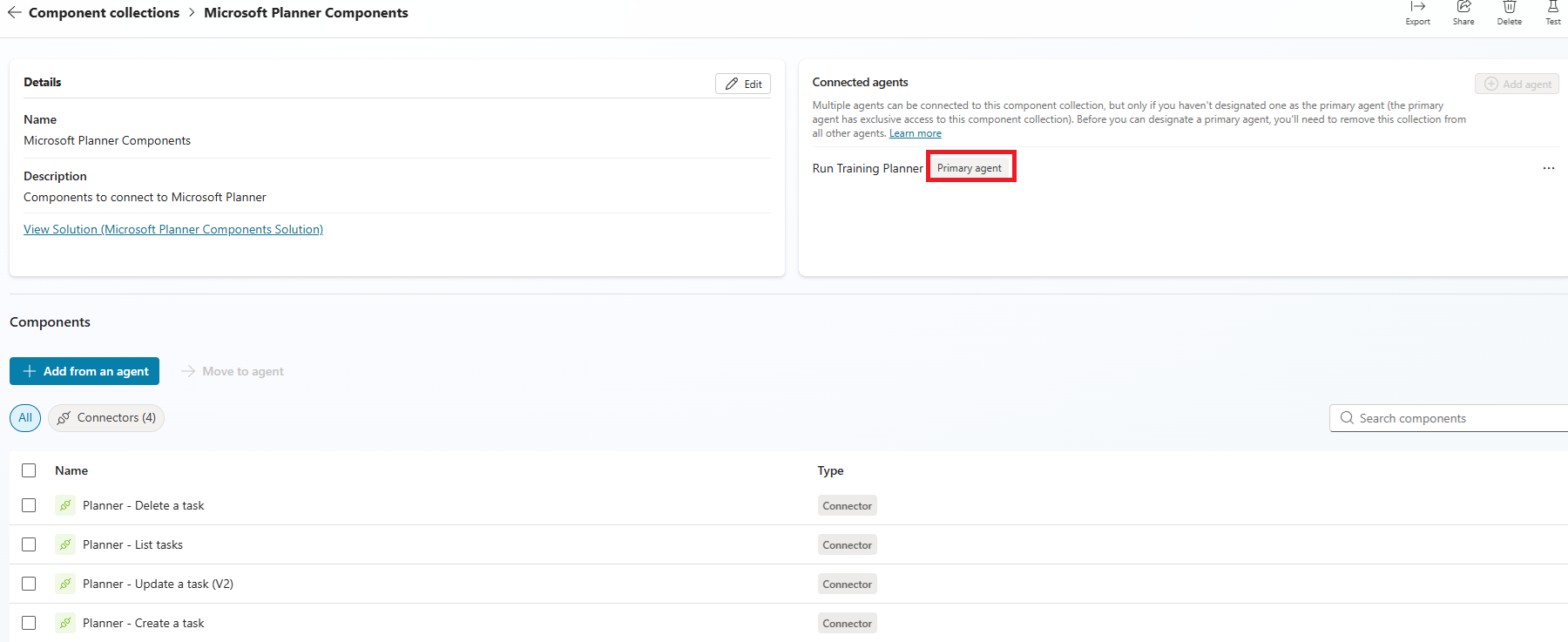Select the Planner - Update a task (V2) checkbox

[29, 584]
